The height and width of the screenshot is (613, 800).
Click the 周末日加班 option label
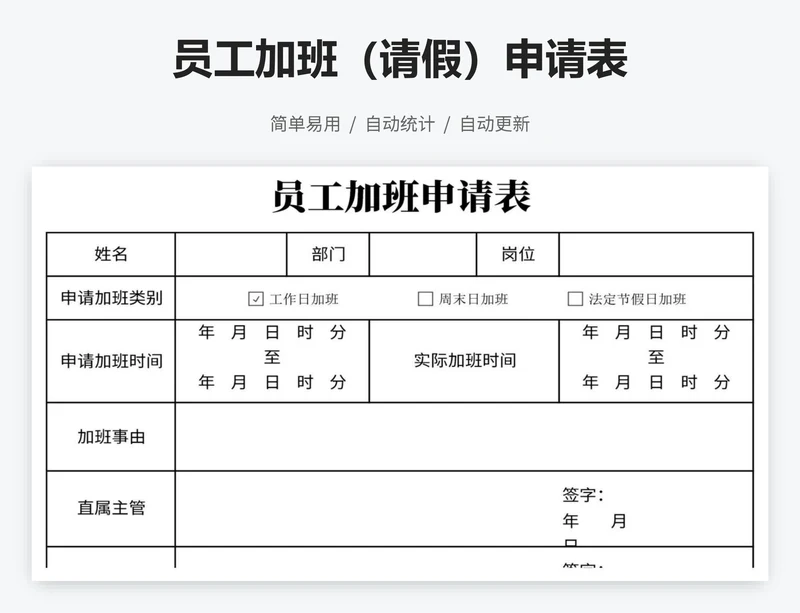tap(473, 299)
